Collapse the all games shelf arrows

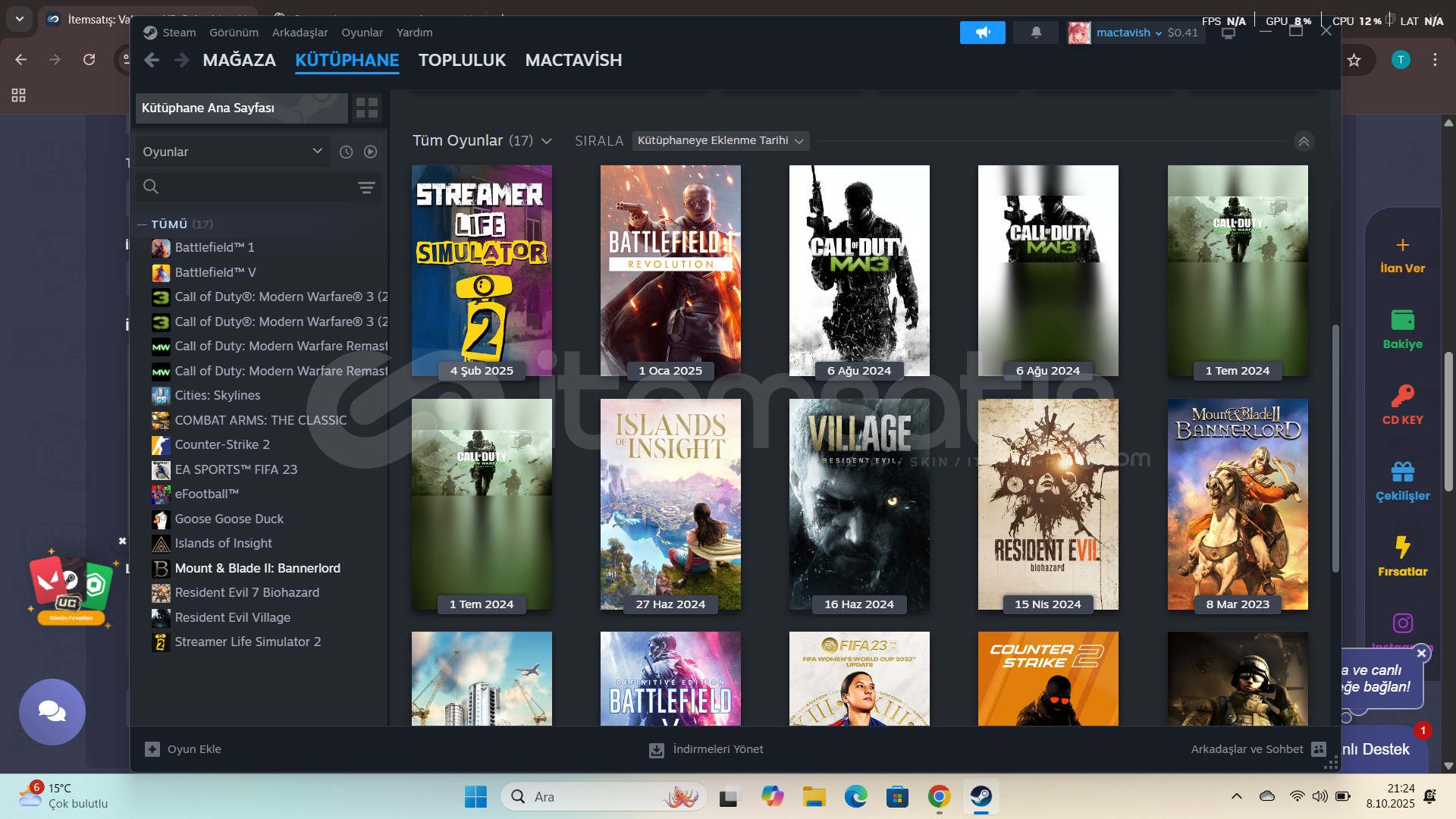(1304, 141)
